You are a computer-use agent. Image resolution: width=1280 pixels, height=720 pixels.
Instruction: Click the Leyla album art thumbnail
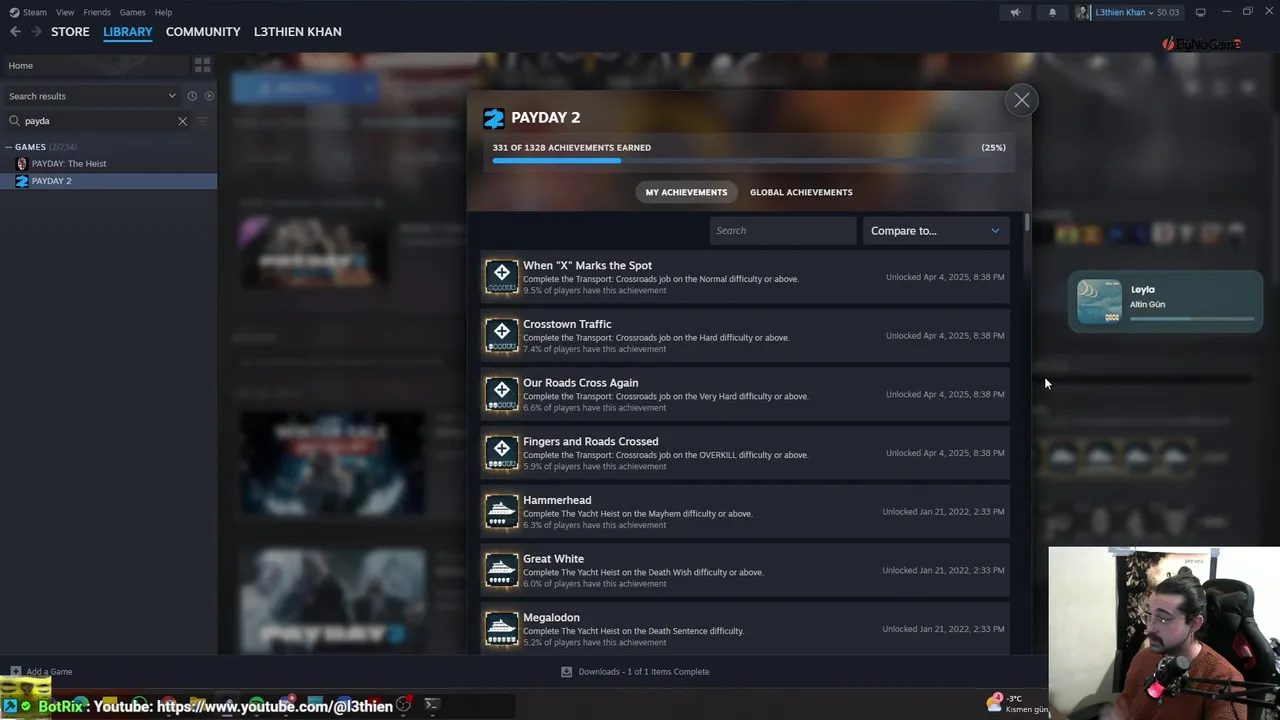coord(1099,301)
